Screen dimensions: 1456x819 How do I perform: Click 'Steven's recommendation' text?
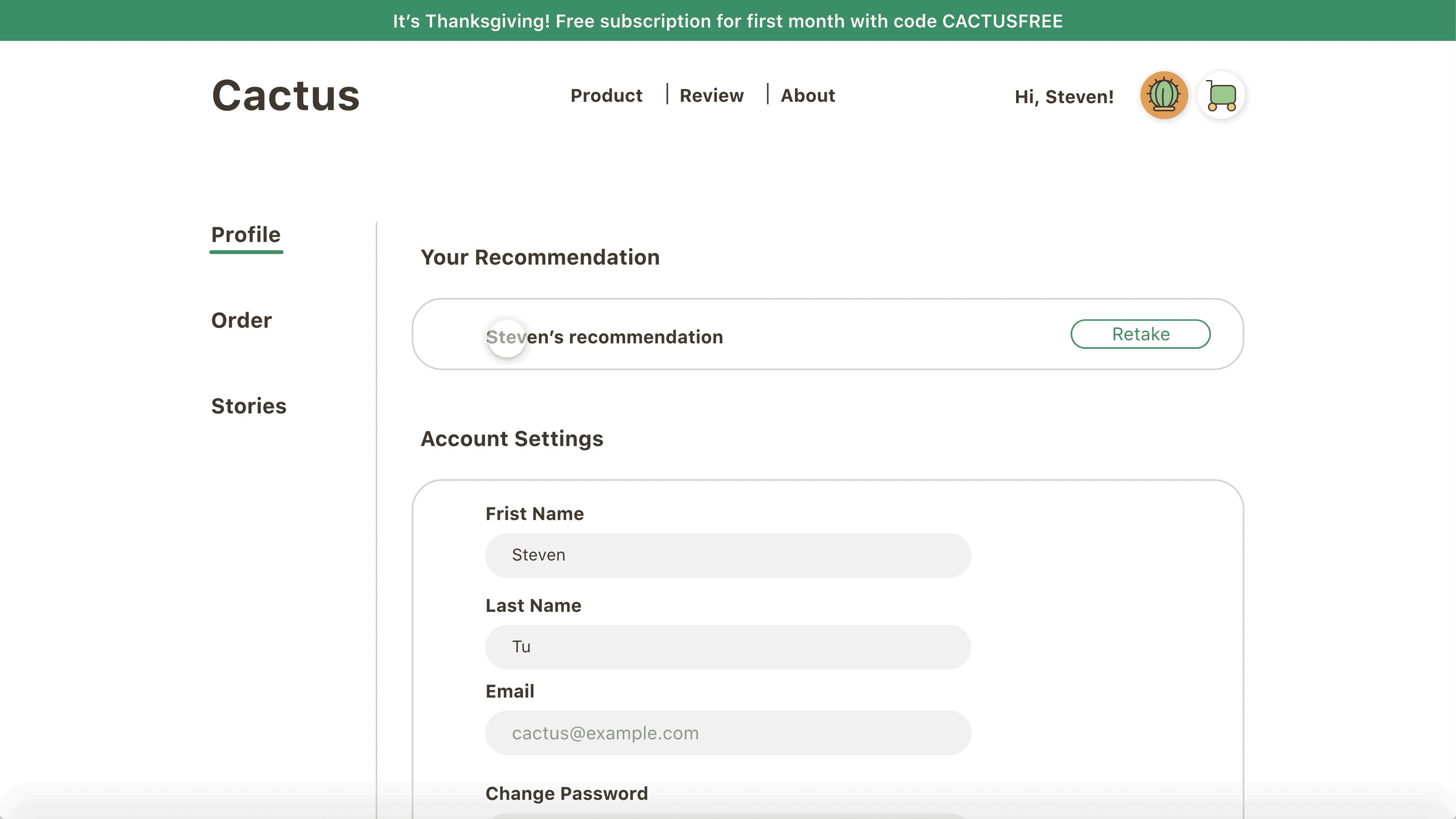coord(604,337)
